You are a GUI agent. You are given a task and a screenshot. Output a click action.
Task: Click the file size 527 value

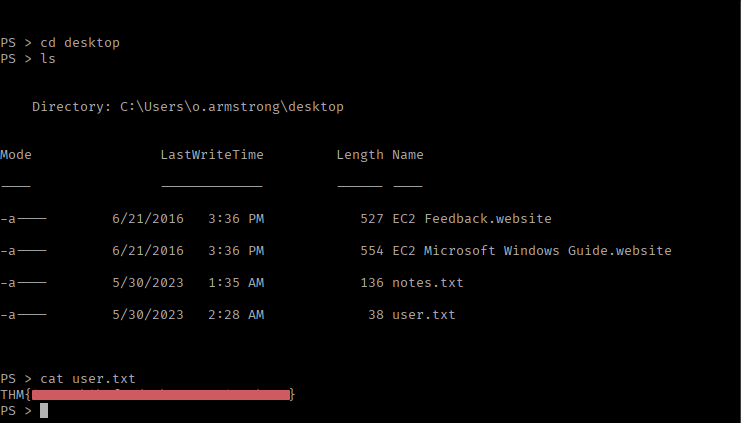(372, 219)
